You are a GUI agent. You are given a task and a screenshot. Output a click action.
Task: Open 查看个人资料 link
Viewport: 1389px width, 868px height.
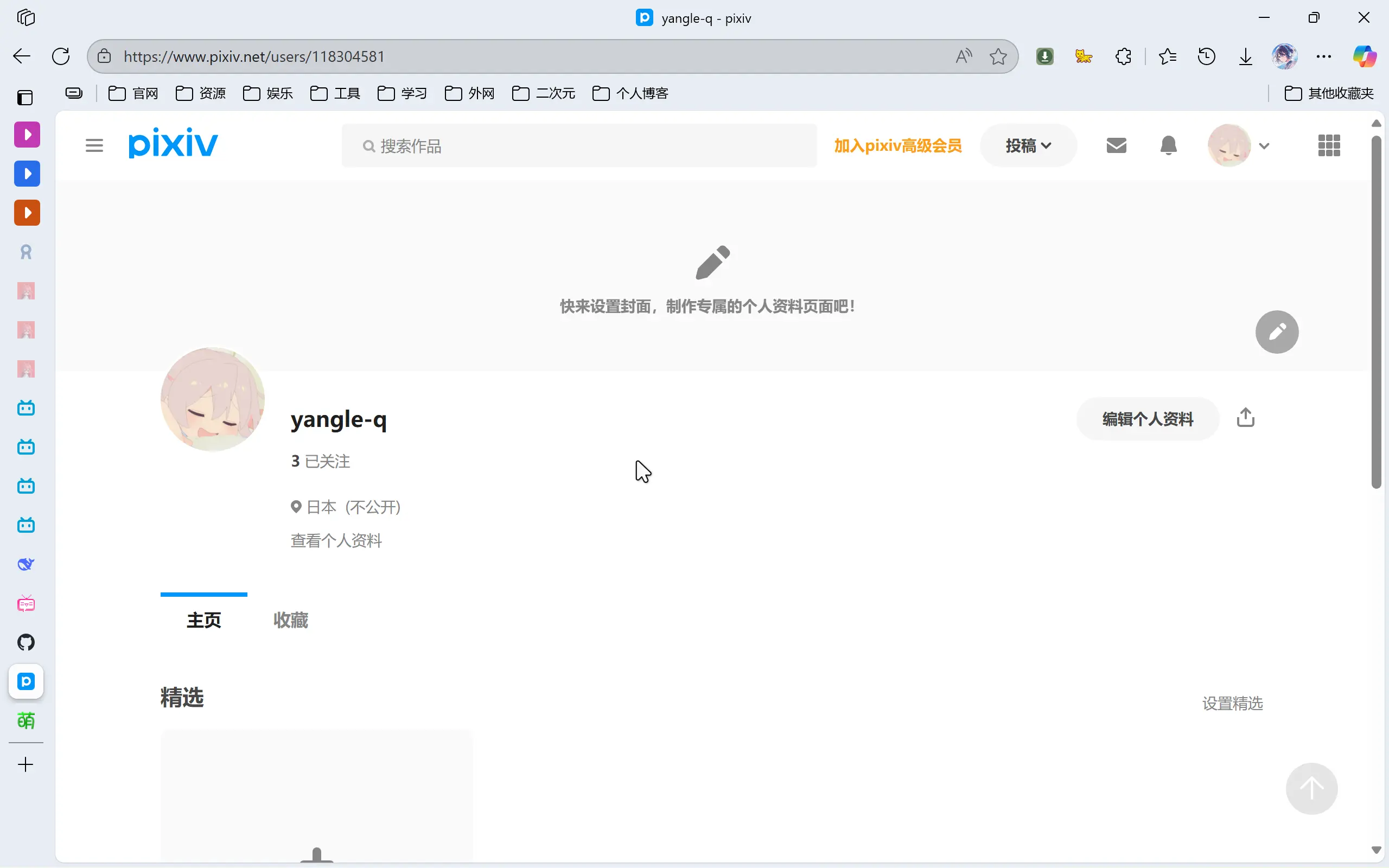(336, 541)
